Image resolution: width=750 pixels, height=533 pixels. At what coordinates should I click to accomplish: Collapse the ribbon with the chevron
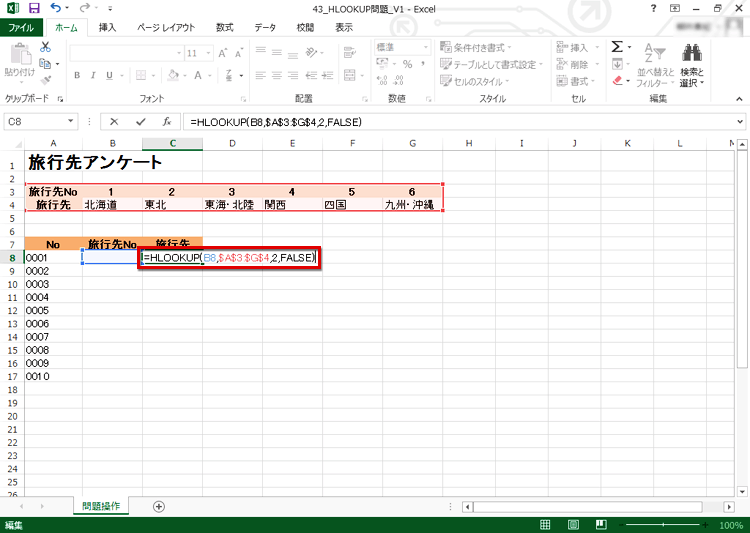click(739, 99)
